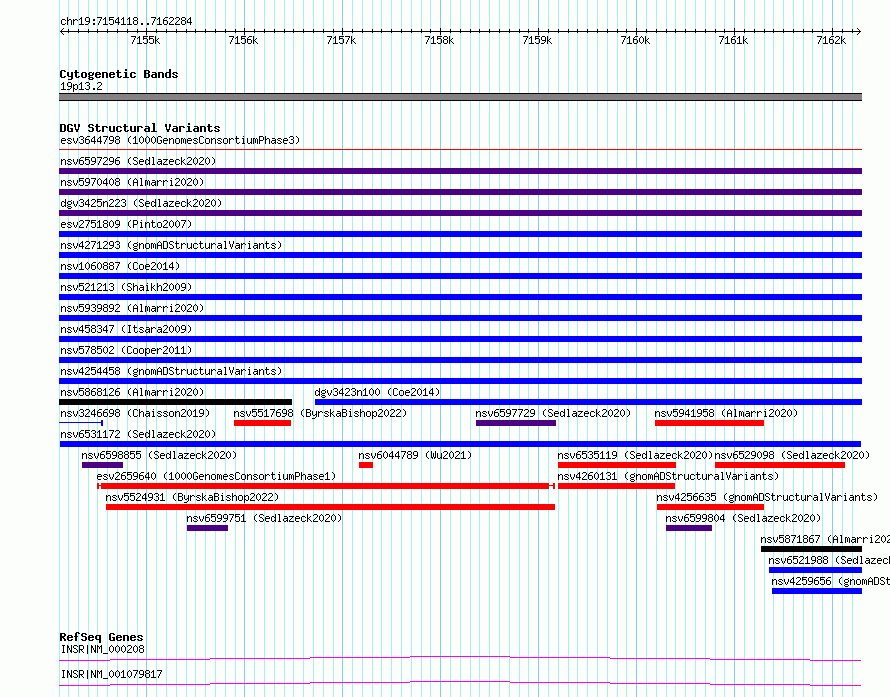Open esv2751809 (Pinto2007) variant entry

126,224
